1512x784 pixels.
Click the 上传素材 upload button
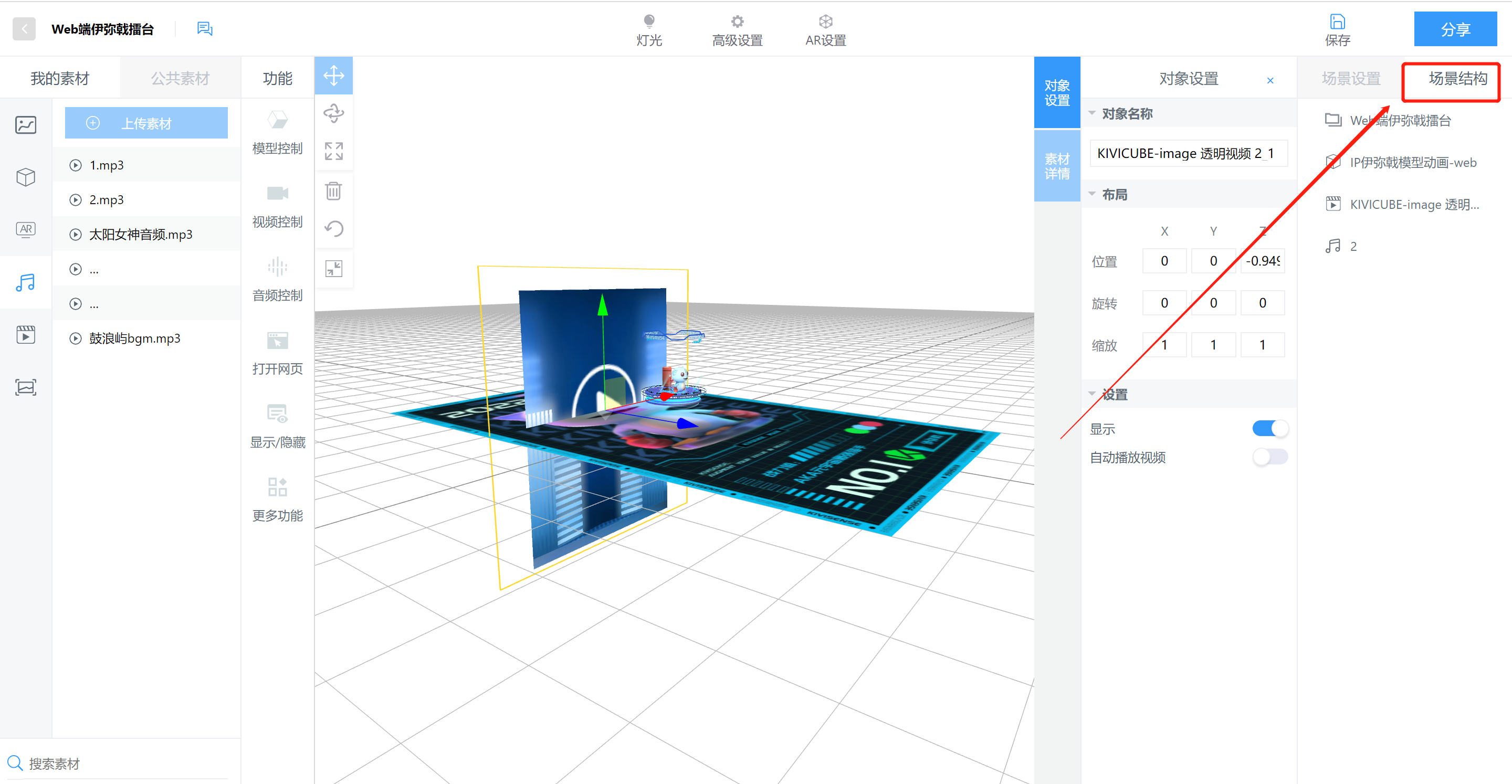pos(146,123)
